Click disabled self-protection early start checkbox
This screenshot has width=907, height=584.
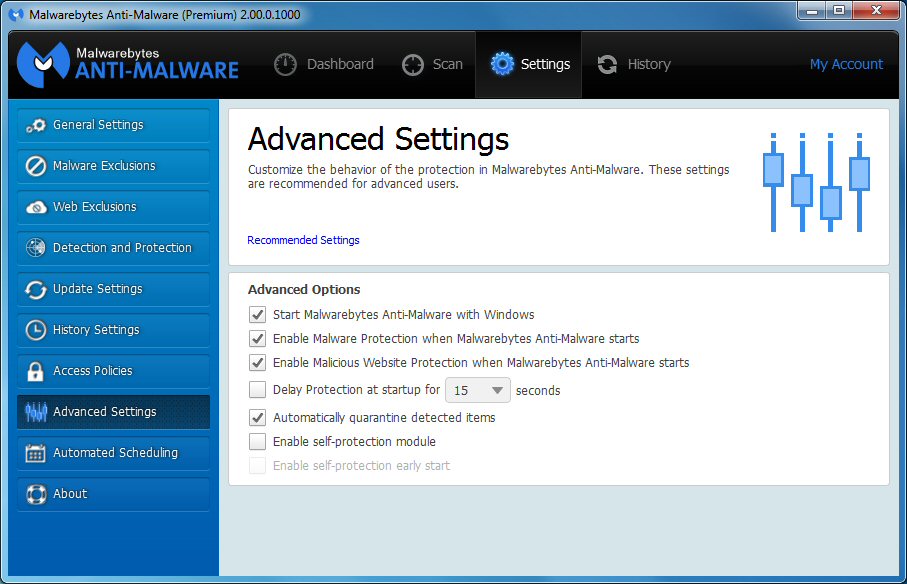coord(257,465)
